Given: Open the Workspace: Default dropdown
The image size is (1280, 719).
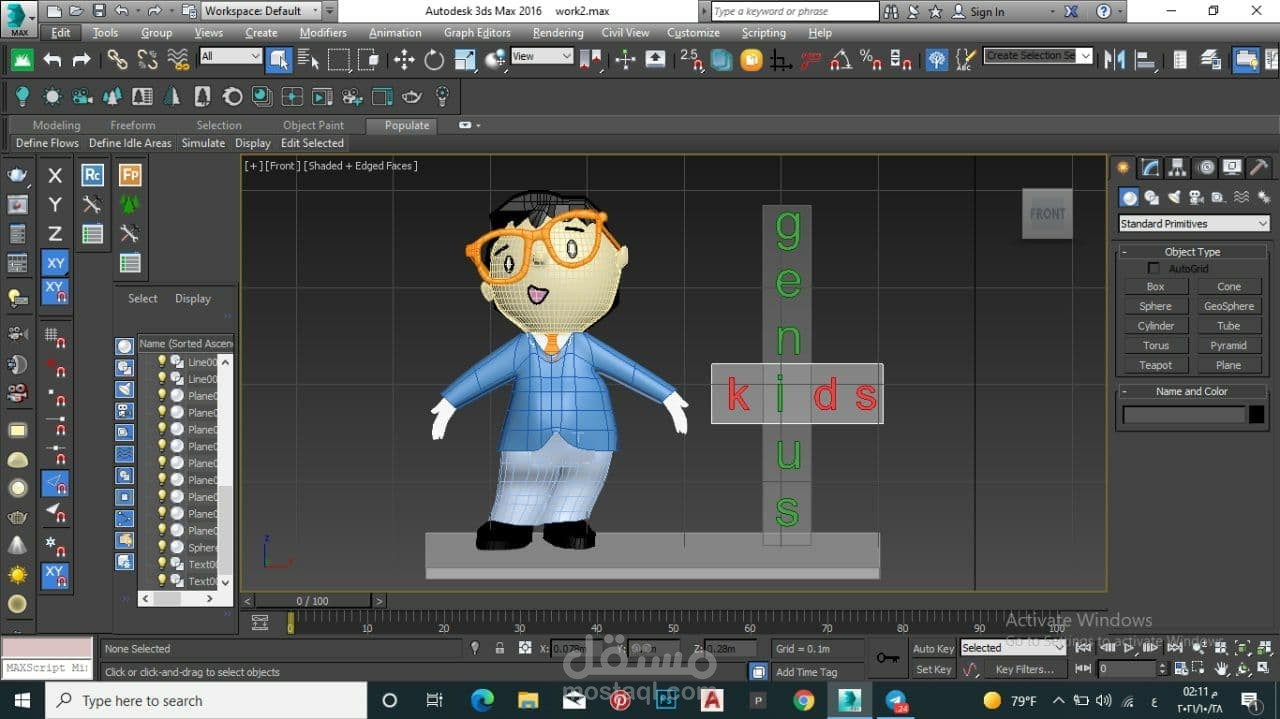Looking at the screenshot, I should tap(261, 11).
